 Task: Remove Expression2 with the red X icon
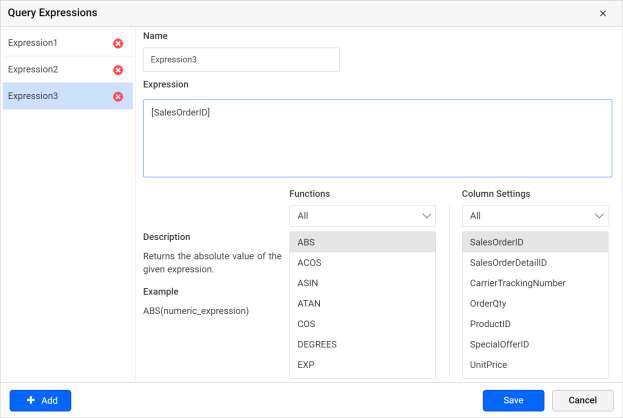(x=118, y=70)
